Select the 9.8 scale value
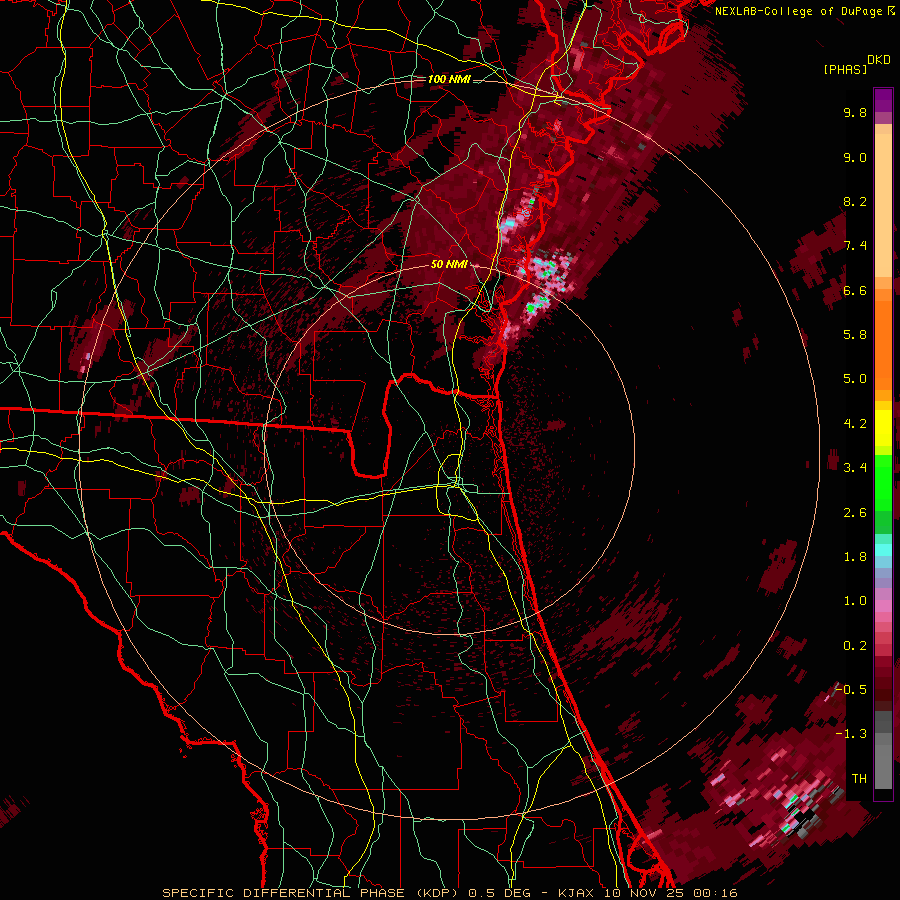Viewport: 900px width, 900px height. [855, 112]
